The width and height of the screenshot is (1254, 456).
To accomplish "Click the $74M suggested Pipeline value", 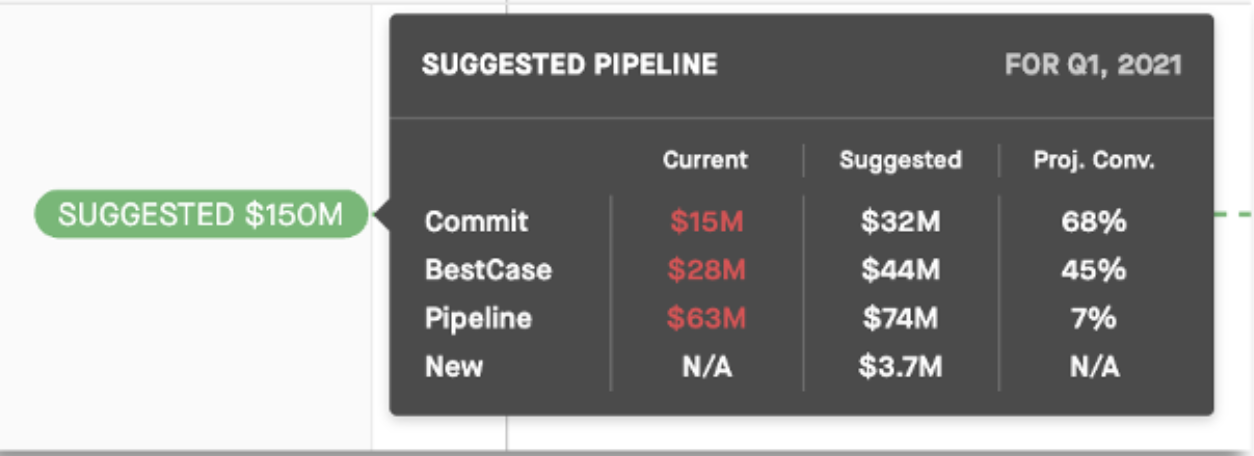I will pyautogui.click(x=900, y=319).
